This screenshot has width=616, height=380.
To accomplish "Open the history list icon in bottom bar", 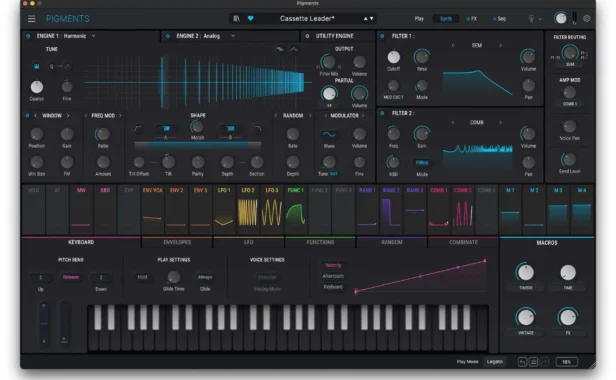I will [533, 362].
